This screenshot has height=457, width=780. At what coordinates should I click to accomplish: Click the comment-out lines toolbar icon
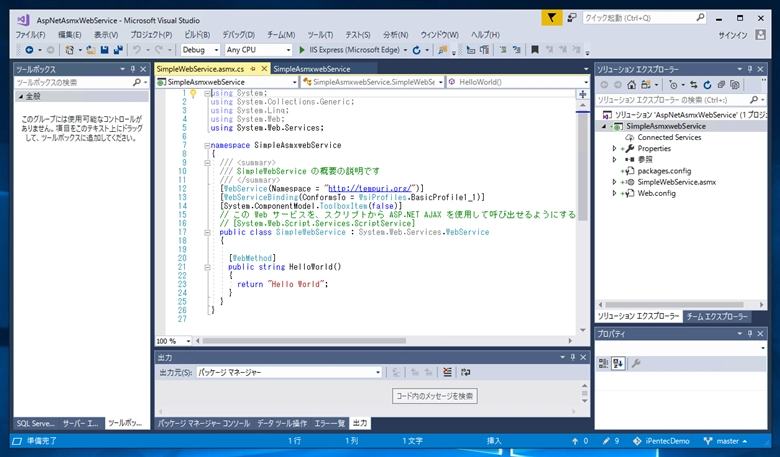point(503,50)
